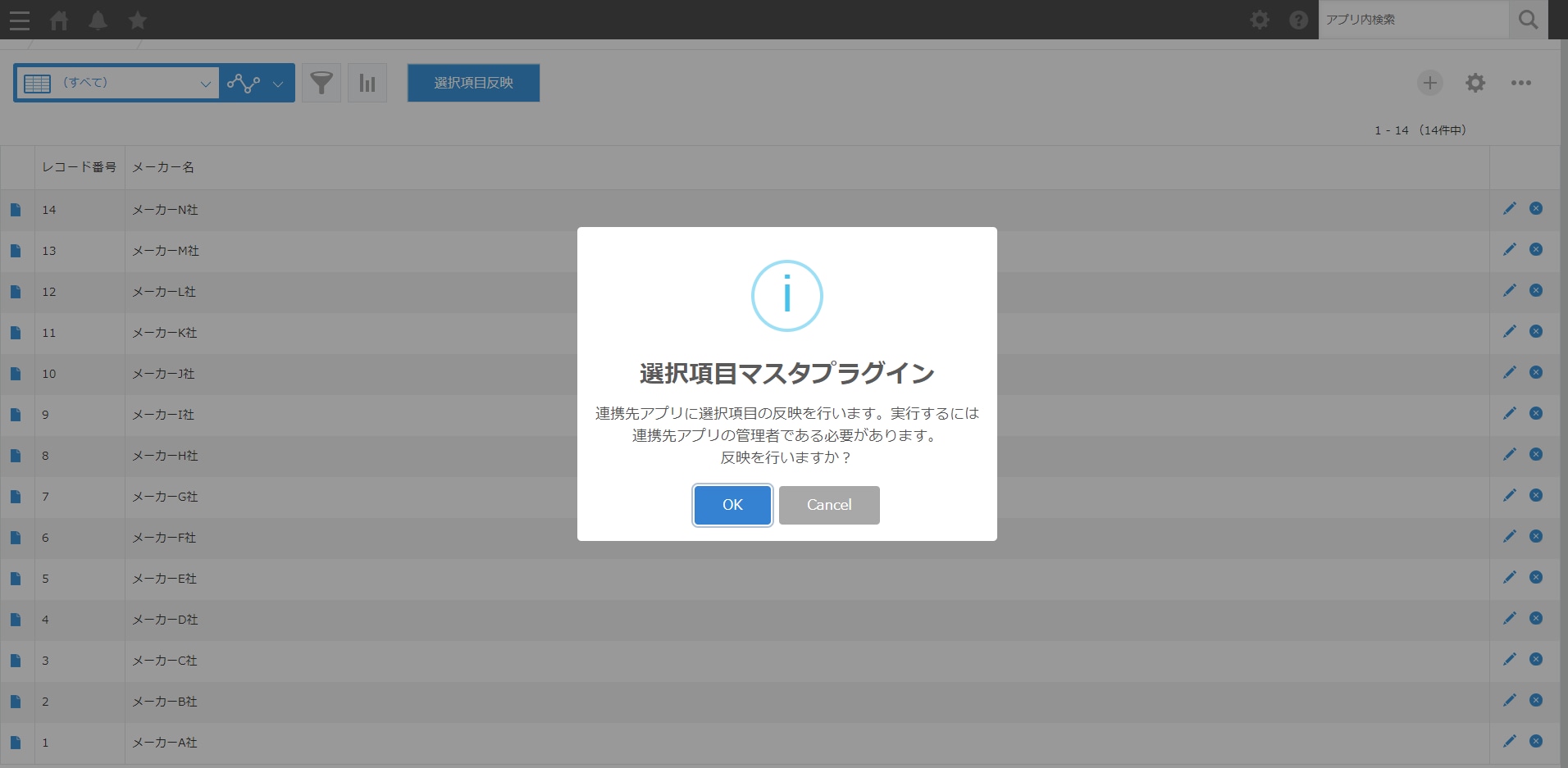Open the help question mark icon
Screen dimensions: 1568x768
[1298, 20]
